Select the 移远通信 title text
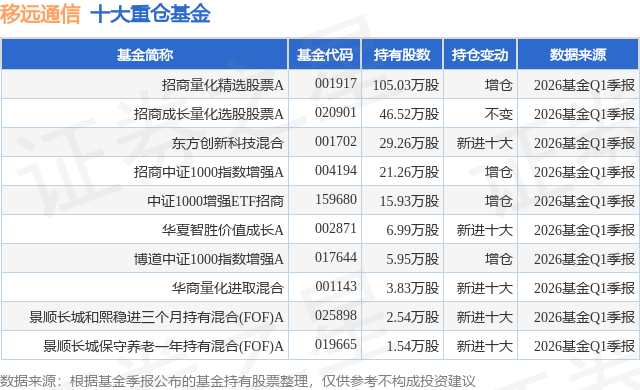Viewport: 640px width, 390px height. click(40, 14)
